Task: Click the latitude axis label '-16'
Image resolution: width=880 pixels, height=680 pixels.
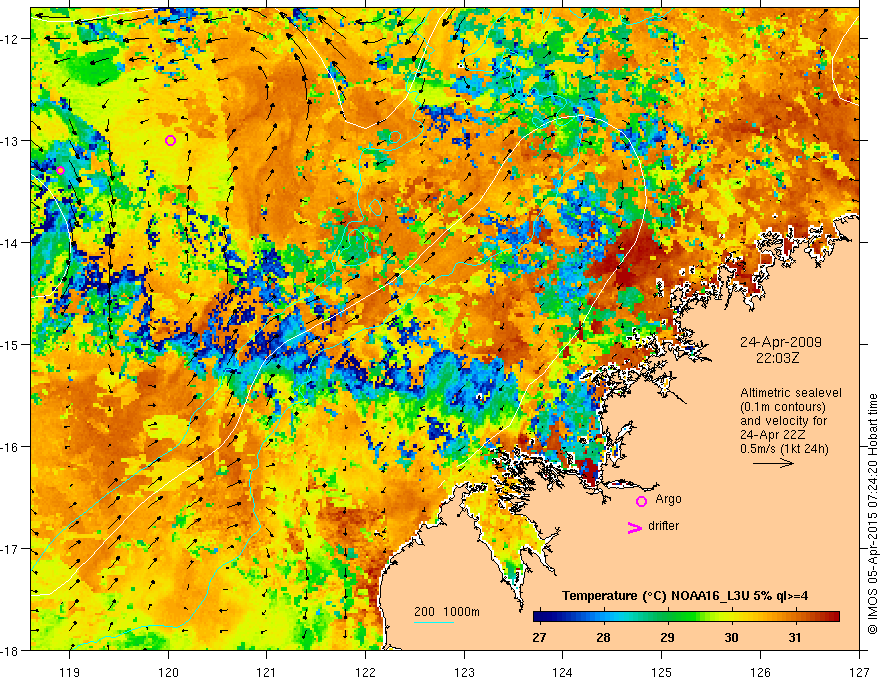Action: (11, 447)
